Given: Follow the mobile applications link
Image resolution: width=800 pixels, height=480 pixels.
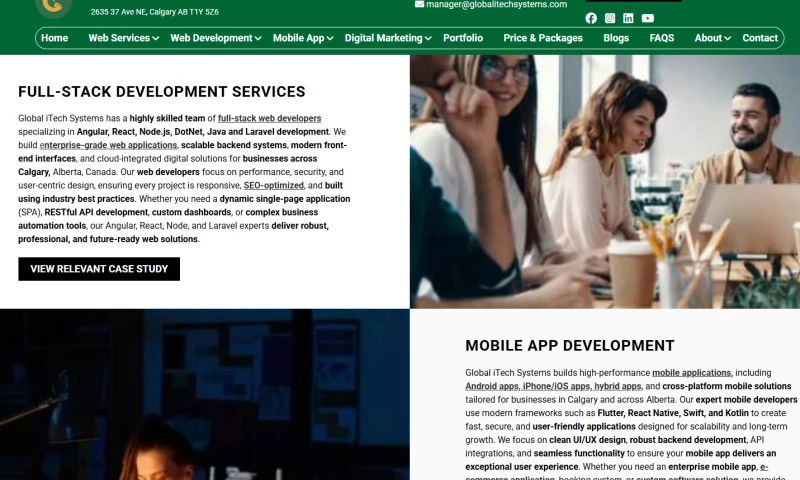Looking at the screenshot, I should [x=691, y=373].
